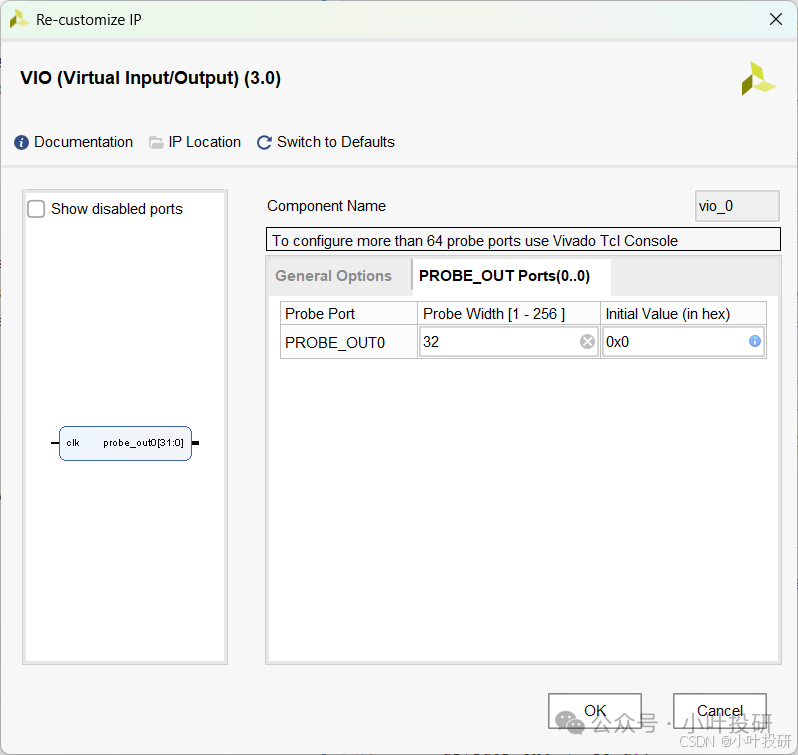
Task: Click the Vivado logo in title bar
Action: [x=18, y=19]
